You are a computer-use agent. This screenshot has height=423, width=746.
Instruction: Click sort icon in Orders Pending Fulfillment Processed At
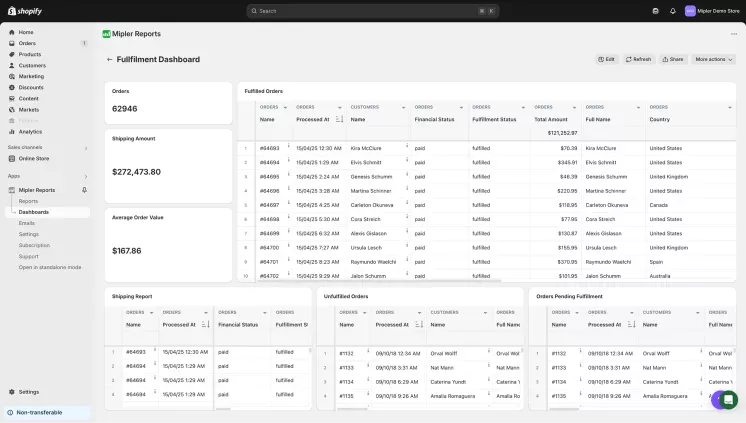631,325
